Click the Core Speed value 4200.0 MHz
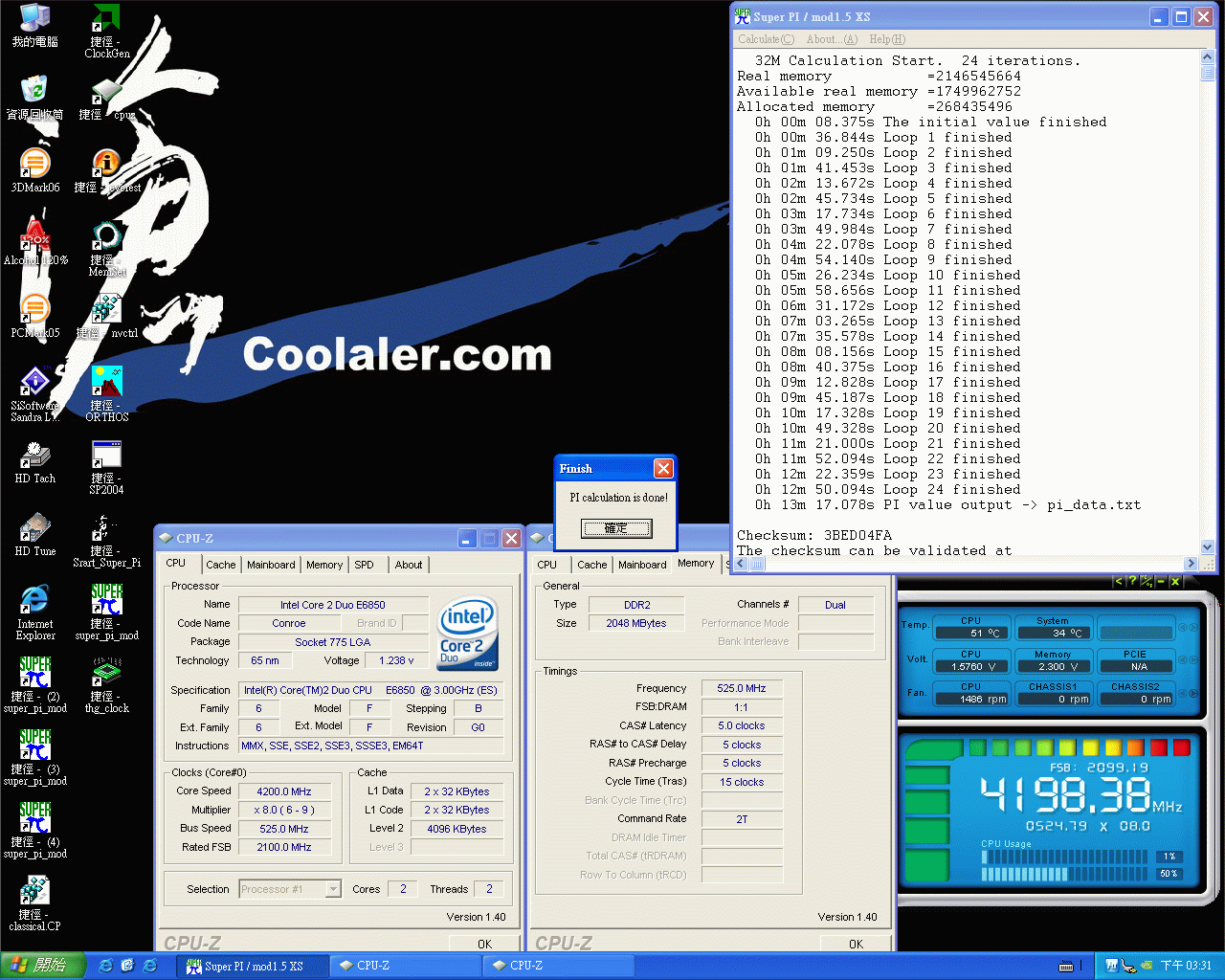This screenshot has width=1225, height=980. (x=284, y=791)
